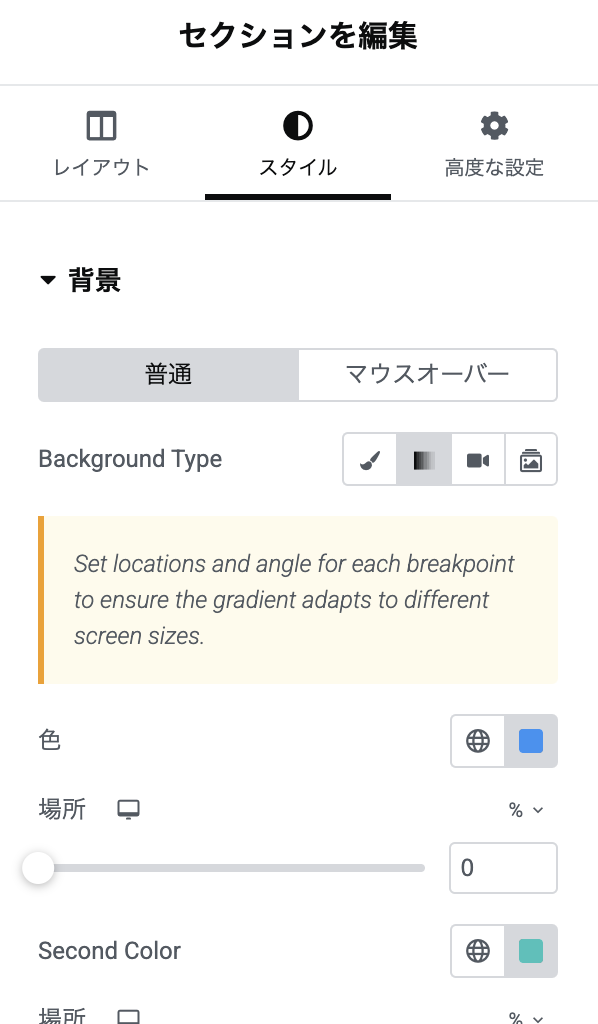This screenshot has width=598, height=1024.
Task: Click the 場所 location slider handle
Action: [38, 868]
